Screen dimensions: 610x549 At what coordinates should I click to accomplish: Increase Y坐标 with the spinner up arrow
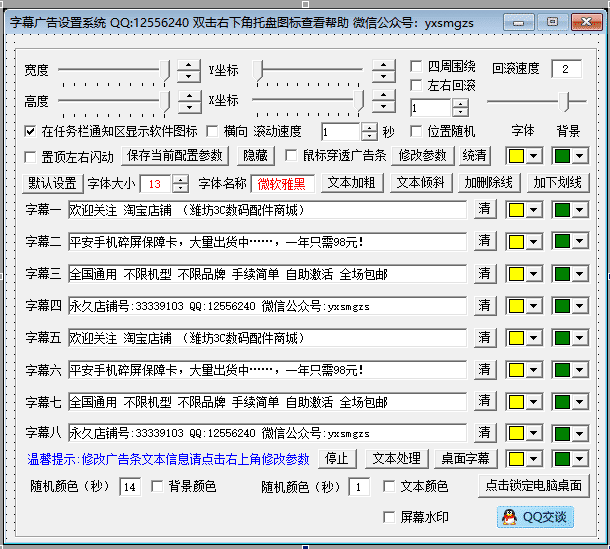384,65
